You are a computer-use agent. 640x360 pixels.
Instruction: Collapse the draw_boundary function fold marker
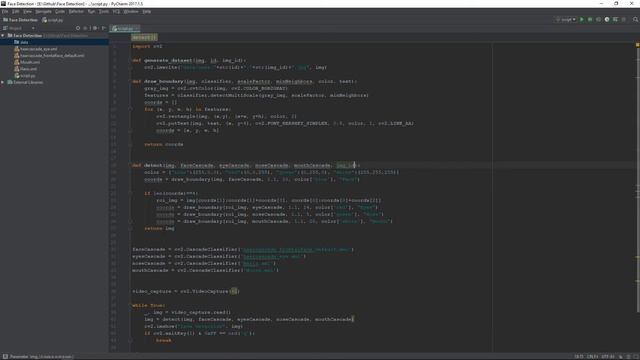point(130,81)
